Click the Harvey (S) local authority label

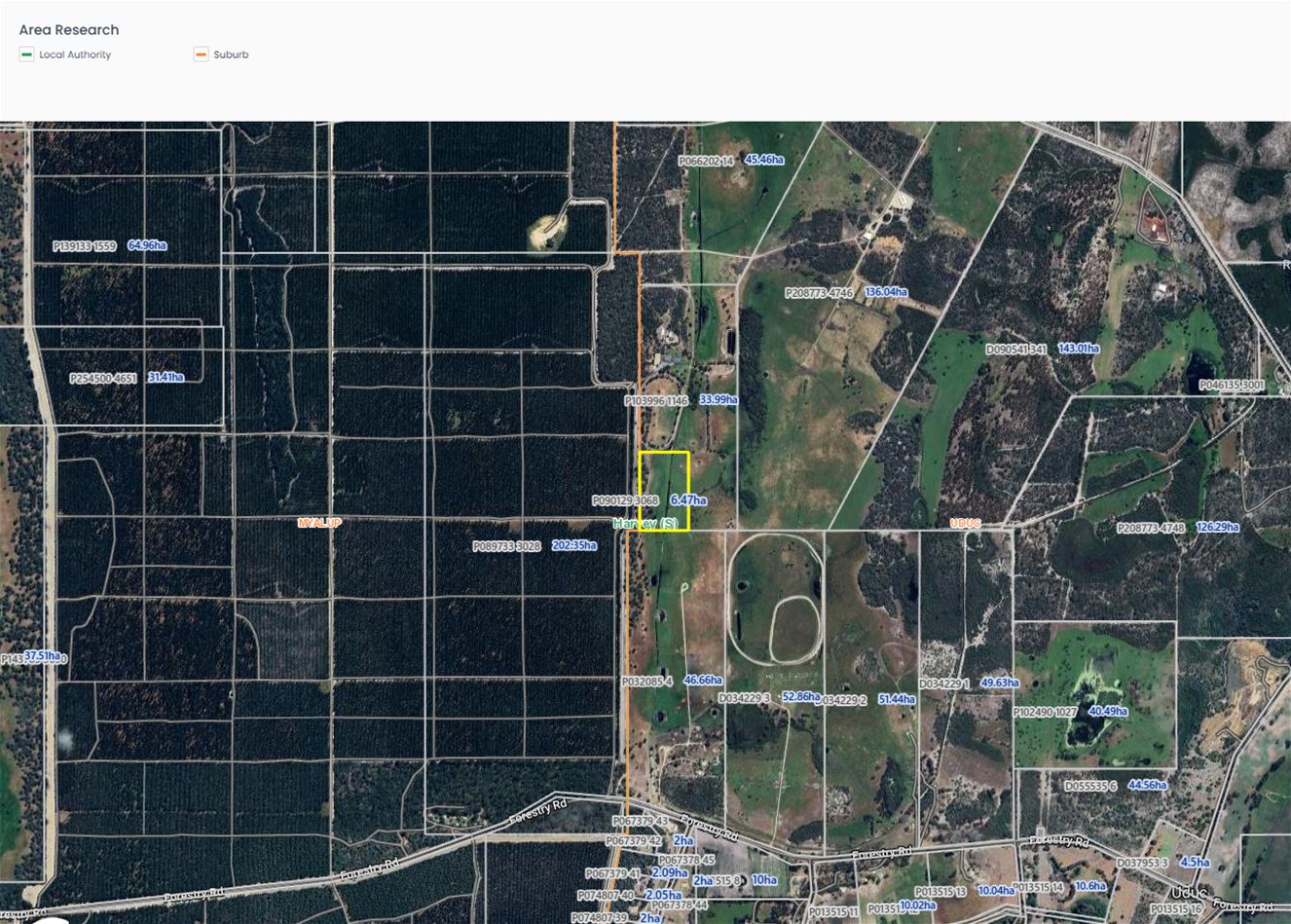coord(644,524)
